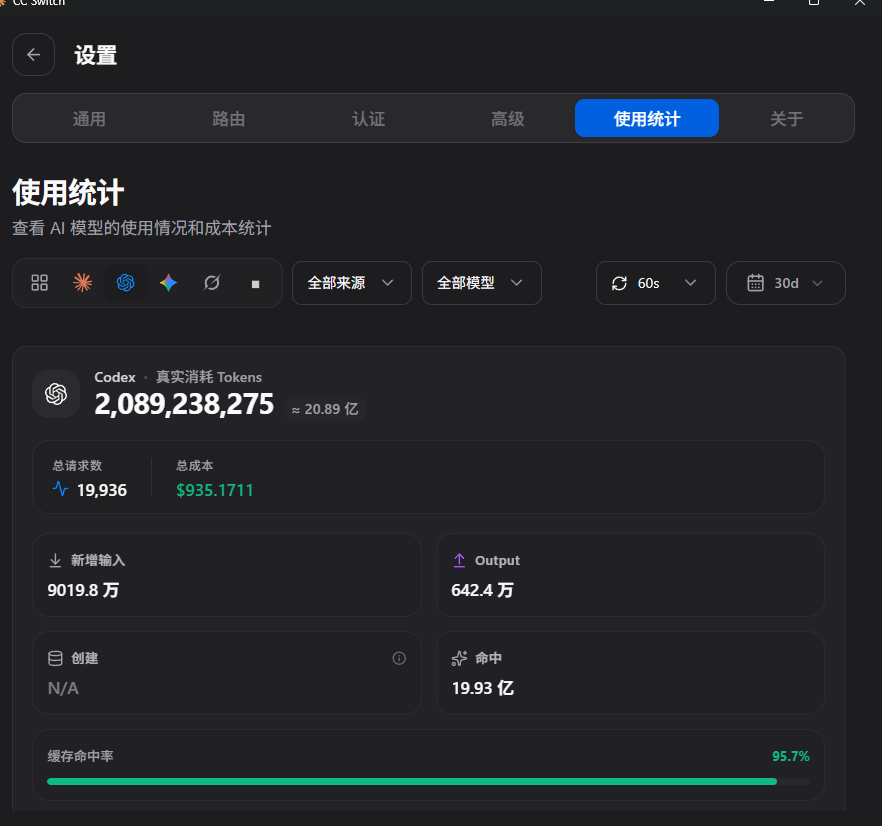Click the 缓存命中率 progress bar
Image resolution: width=882 pixels, height=826 pixels.
(429, 782)
